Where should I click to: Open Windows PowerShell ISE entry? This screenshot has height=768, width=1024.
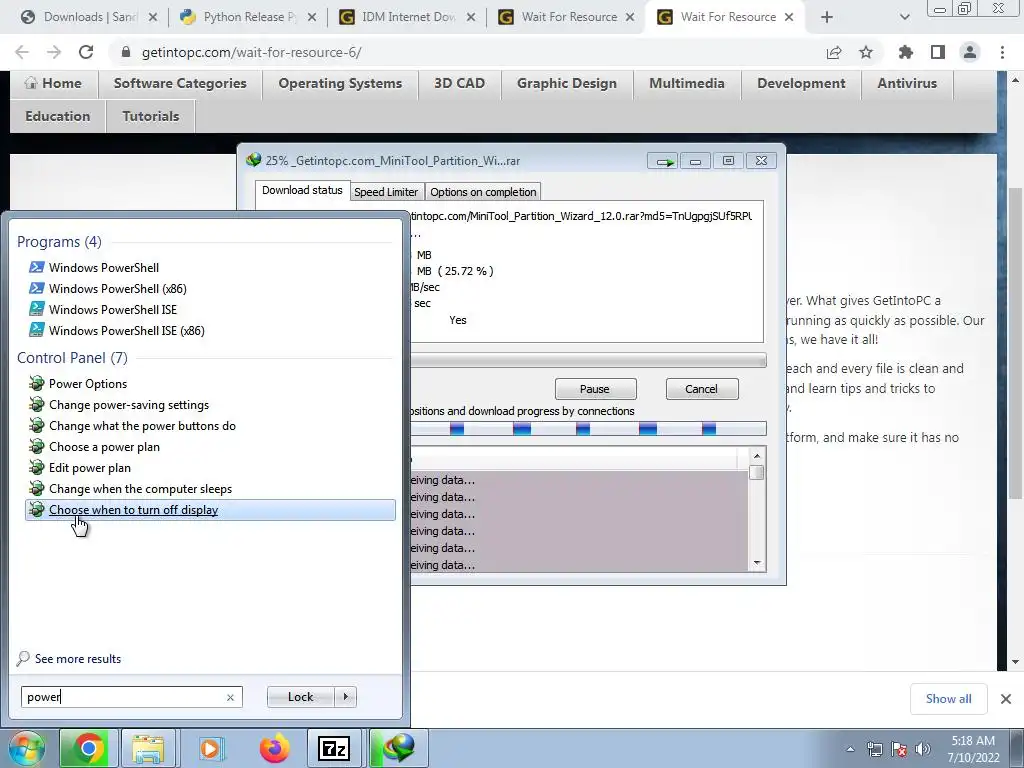112,310
